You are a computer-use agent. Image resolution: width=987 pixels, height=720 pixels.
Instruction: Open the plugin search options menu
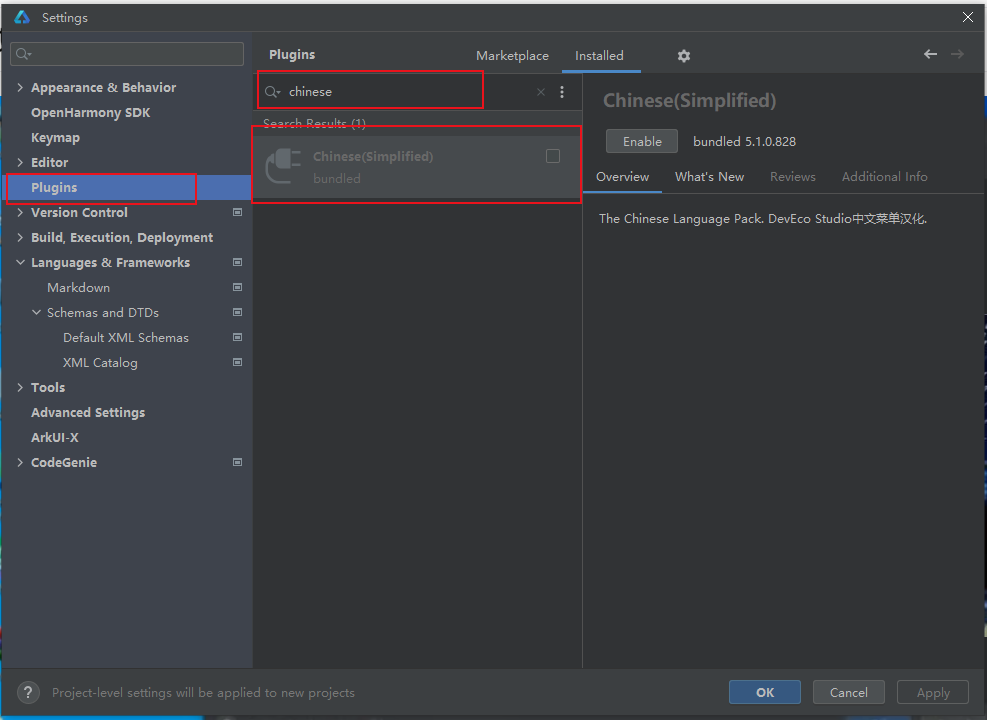coord(562,92)
